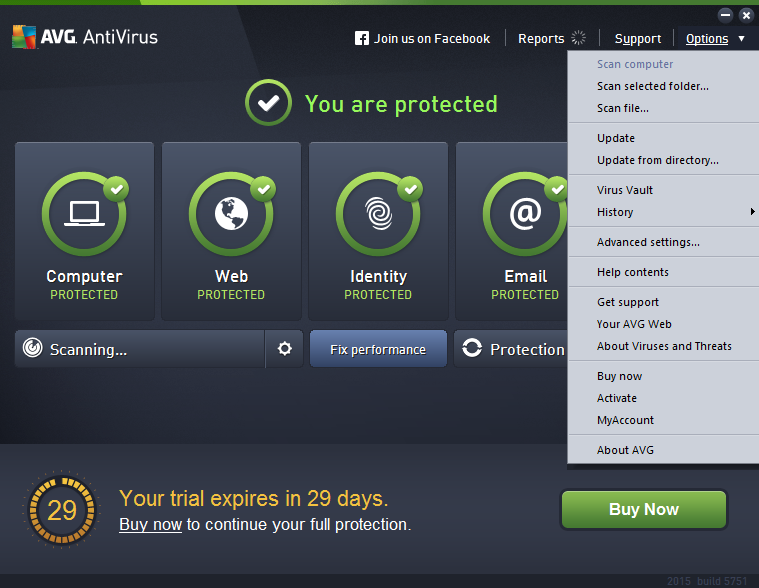Click the AVG AntiVirus logo
The width and height of the screenshot is (759, 588).
point(85,37)
